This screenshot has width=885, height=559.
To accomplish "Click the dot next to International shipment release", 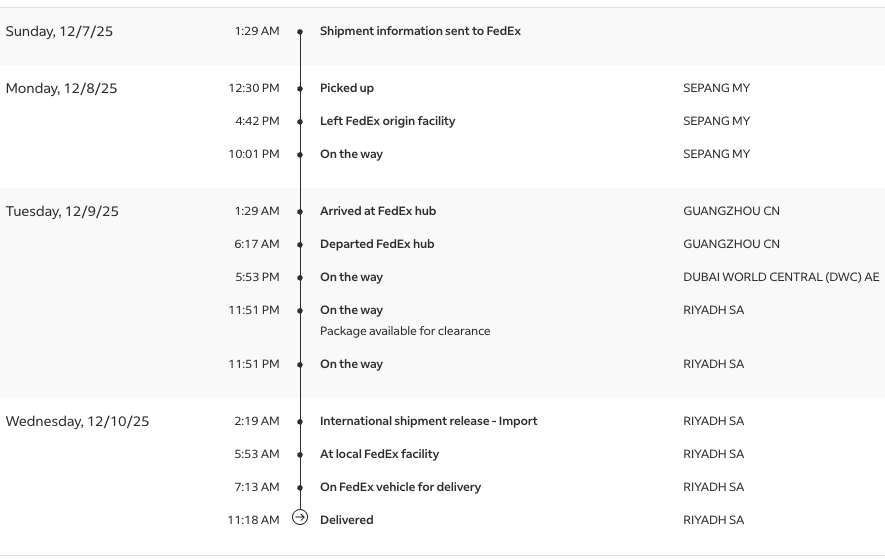I will tap(300, 421).
